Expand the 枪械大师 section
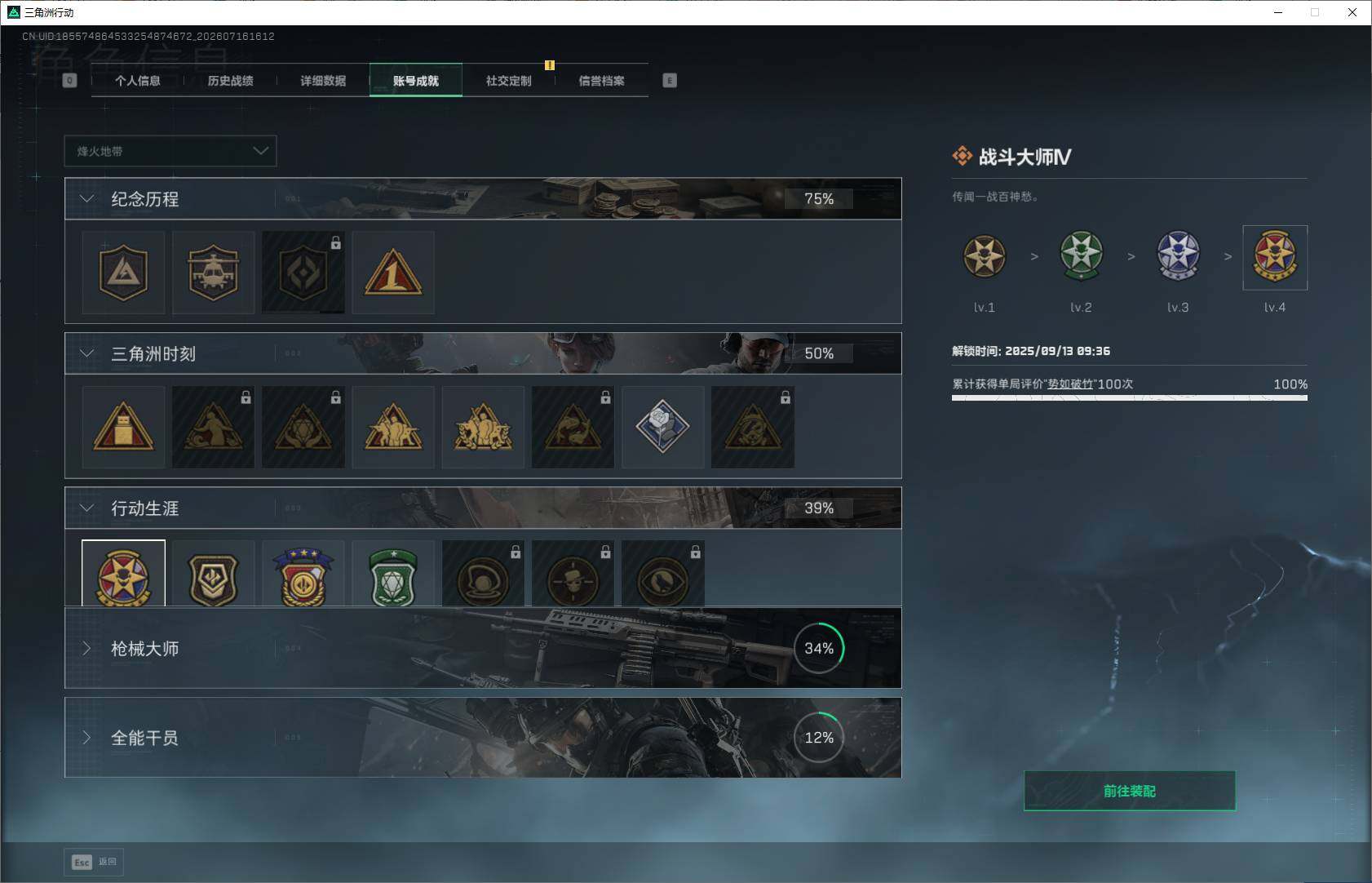Image resolution: width=1372 pixels, height=883 pixels. (87, 648)
